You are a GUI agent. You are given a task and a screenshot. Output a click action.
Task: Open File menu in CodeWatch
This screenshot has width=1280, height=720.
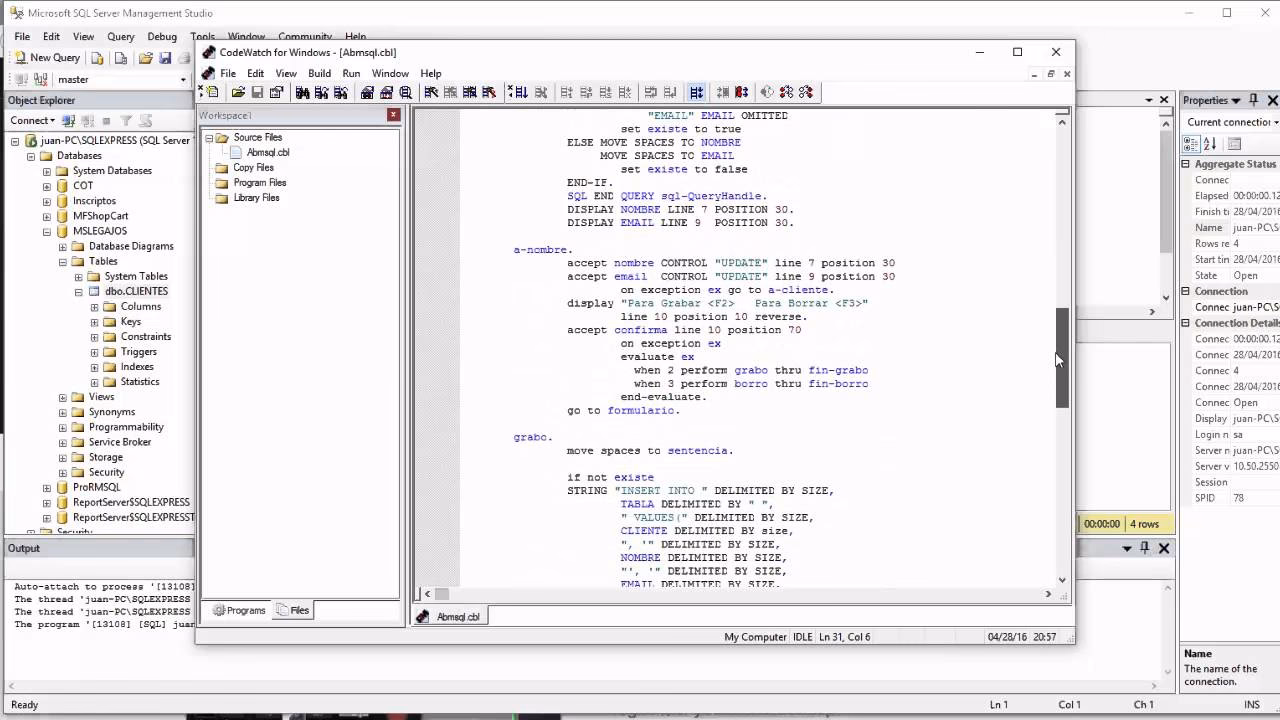(x=228, y=73)
